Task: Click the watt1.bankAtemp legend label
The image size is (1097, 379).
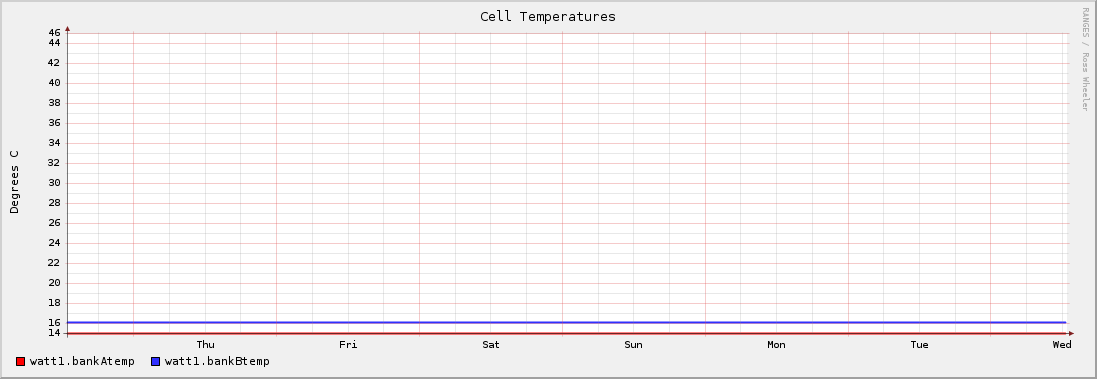Action: pos(82,362)
